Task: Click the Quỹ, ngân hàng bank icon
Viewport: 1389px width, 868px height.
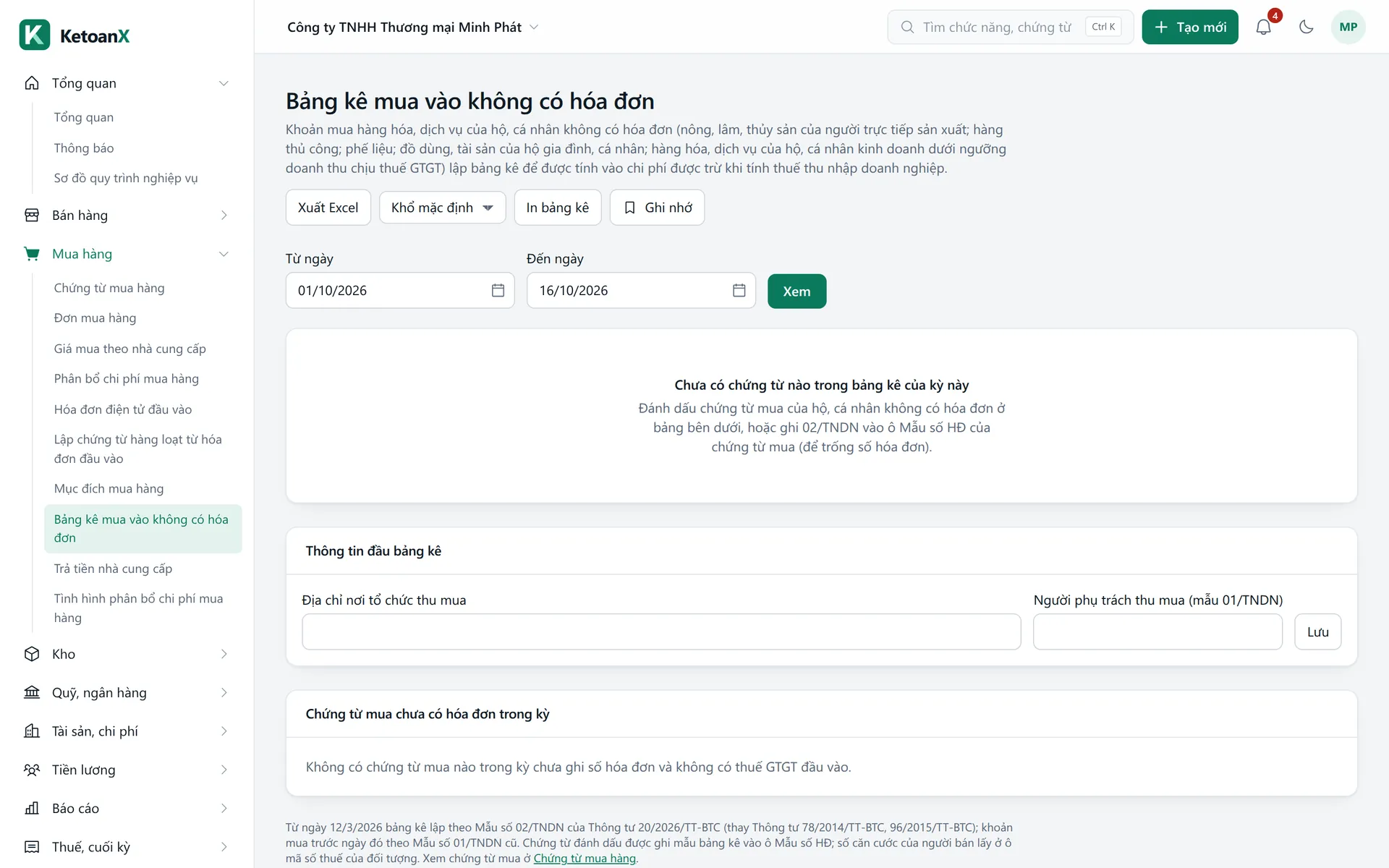Action: pos(32,692)
